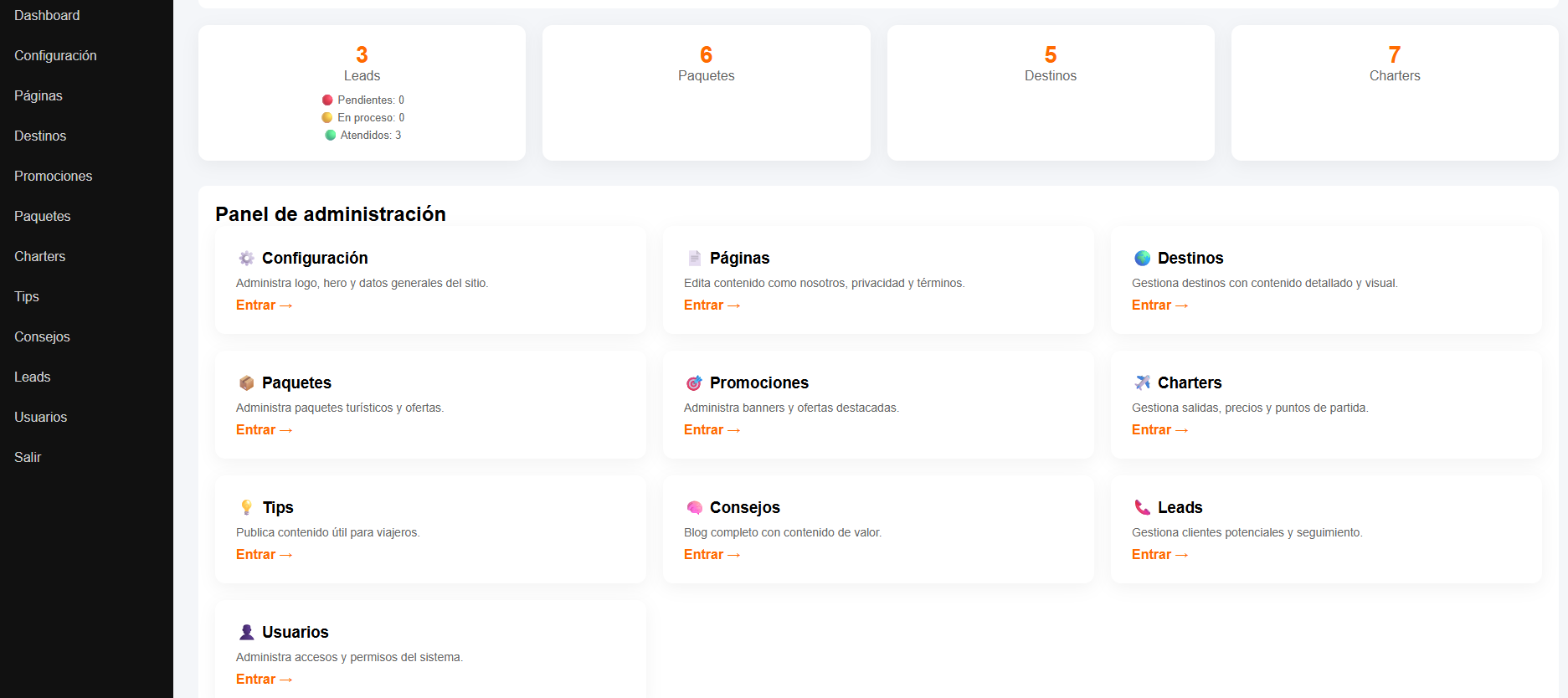Follow the Entrar link under Promociones card
Screen dimensions: 1568x698
[x=712, y=429]
